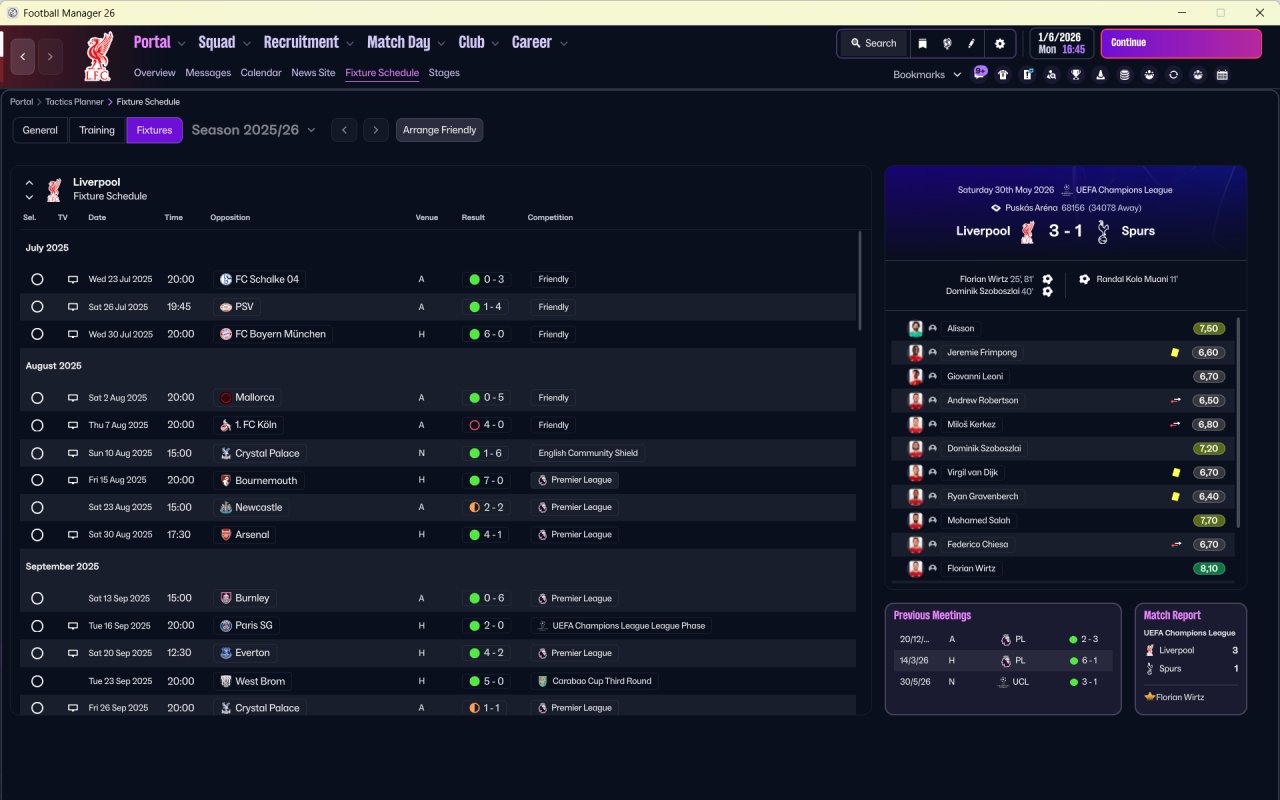Click the fixture list vertical scrollbar
The height and width of the screenshot is (800, 1280).
tap(859, 281)
